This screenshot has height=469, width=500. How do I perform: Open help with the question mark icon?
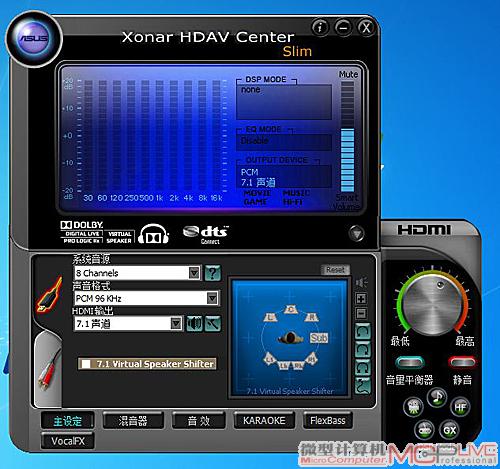click(x=213, y=273)
